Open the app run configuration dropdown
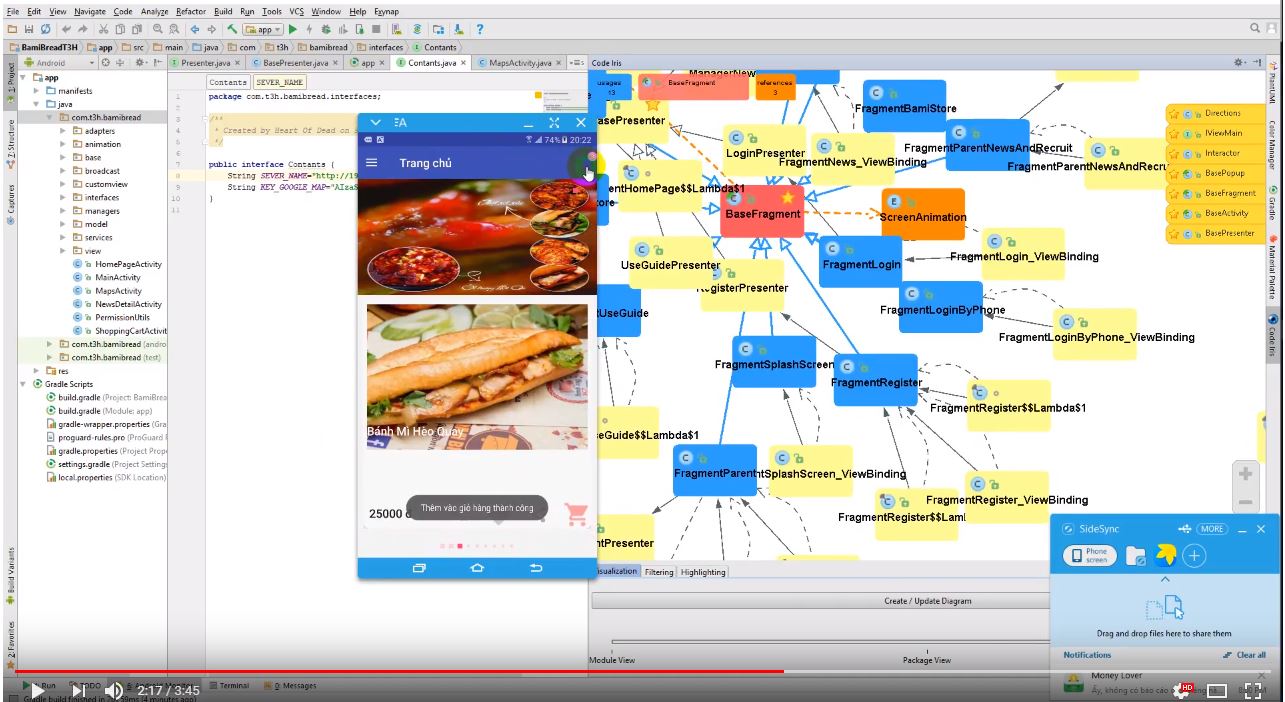The image size is (1285, 702). point(263,29)
